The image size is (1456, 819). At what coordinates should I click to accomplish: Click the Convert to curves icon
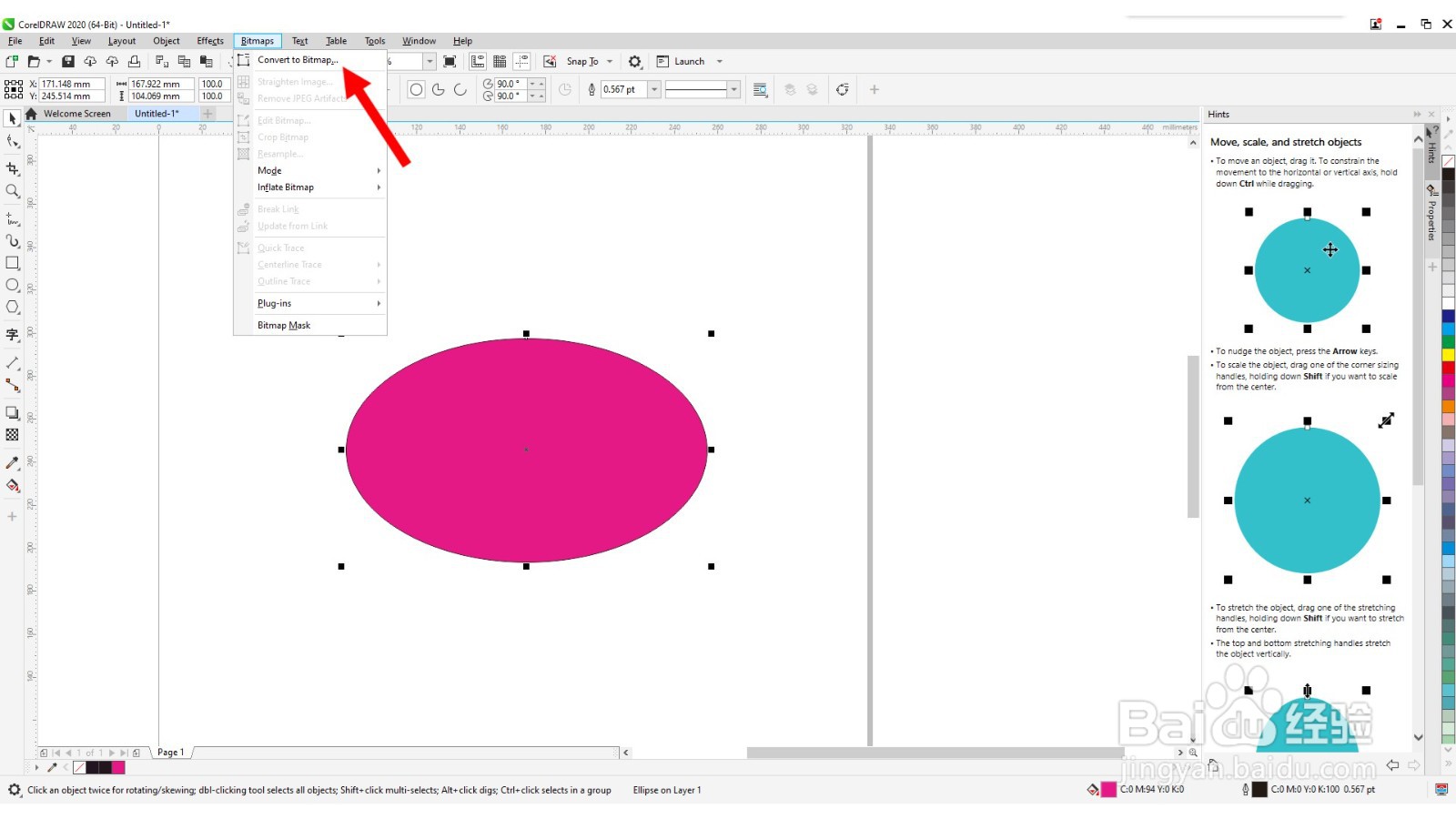pyautogui.click(x=843, y=89)
